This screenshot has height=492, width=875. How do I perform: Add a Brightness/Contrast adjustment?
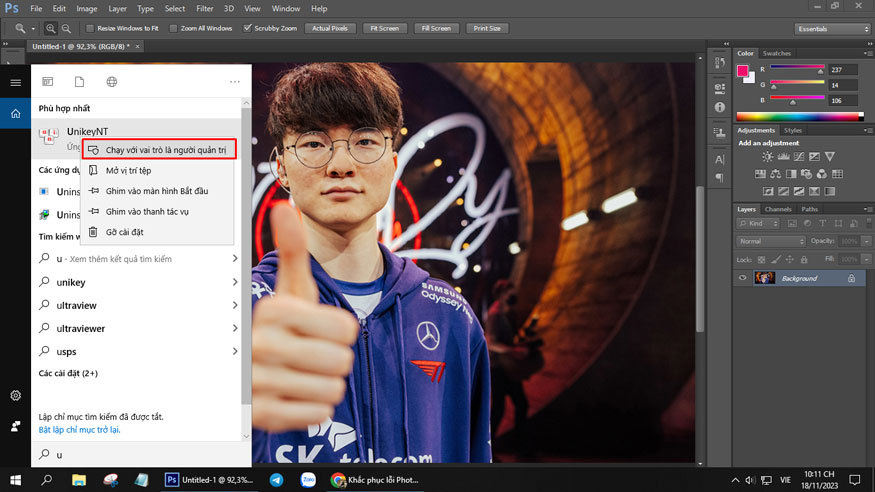tap(768, 157)
